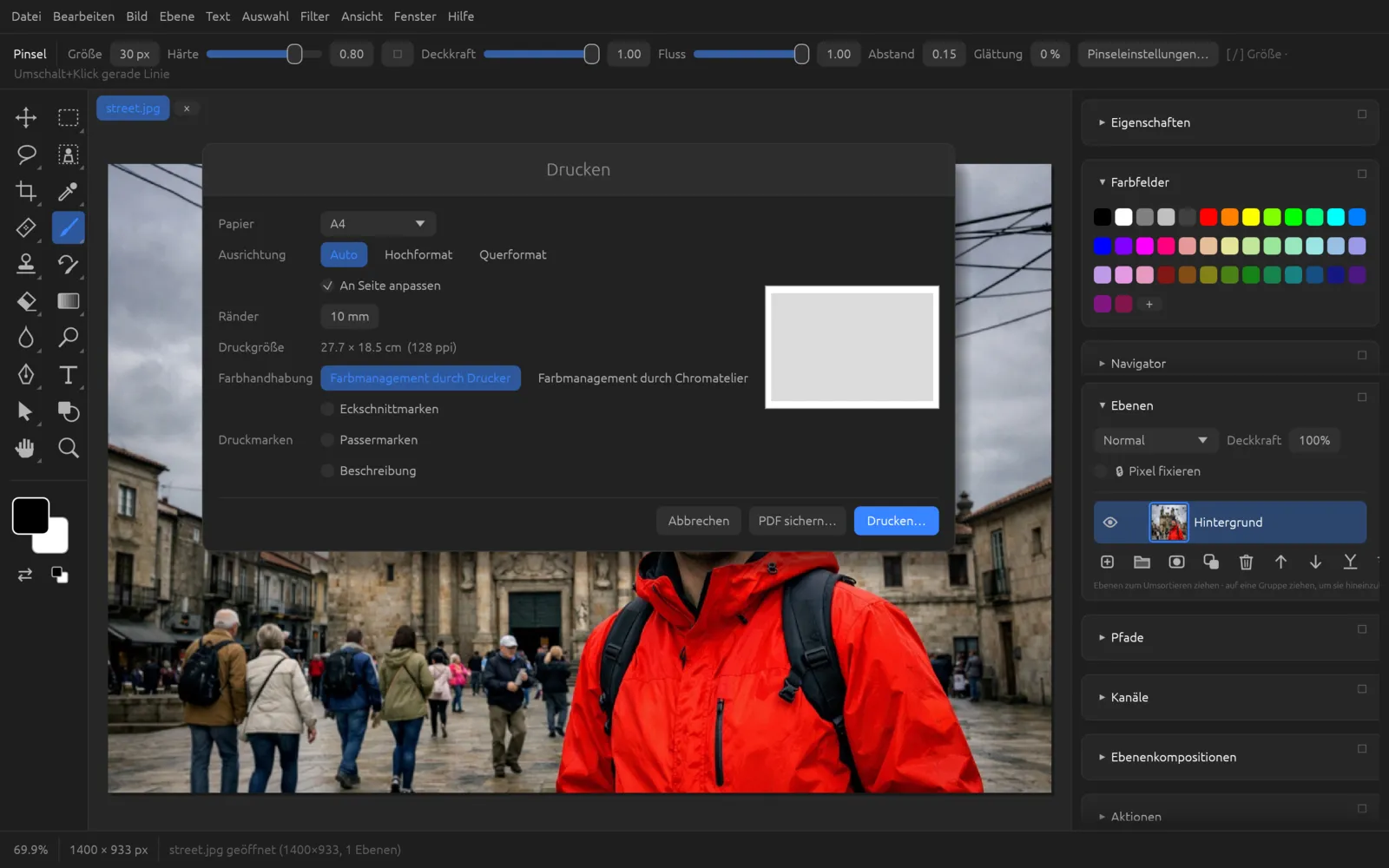Image resolution: width=1389 pixels, height=868 pixels.
Task: Select the Eyedropper tool
Action: click(69, 191)
